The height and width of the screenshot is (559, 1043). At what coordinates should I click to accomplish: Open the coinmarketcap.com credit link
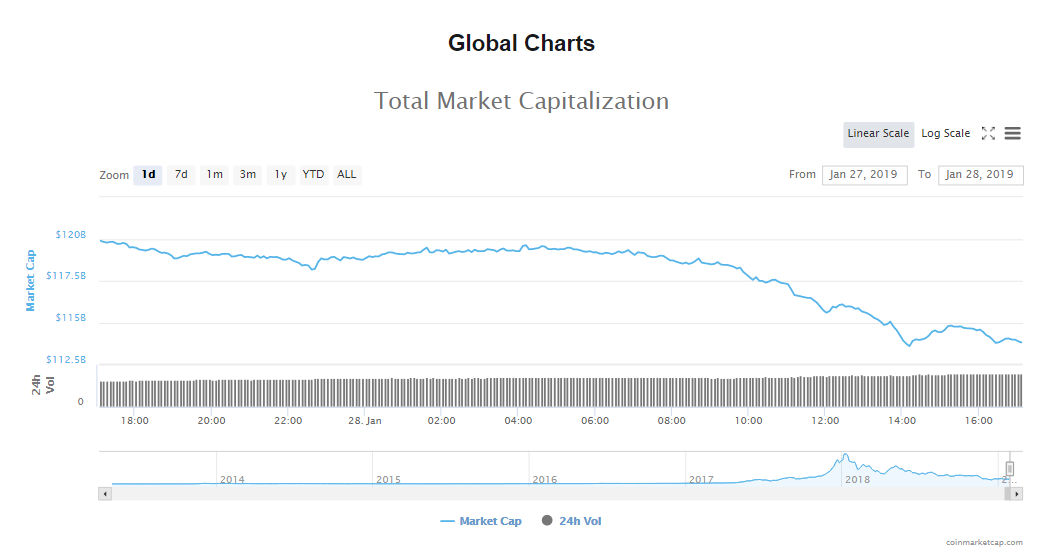[984, 542]
